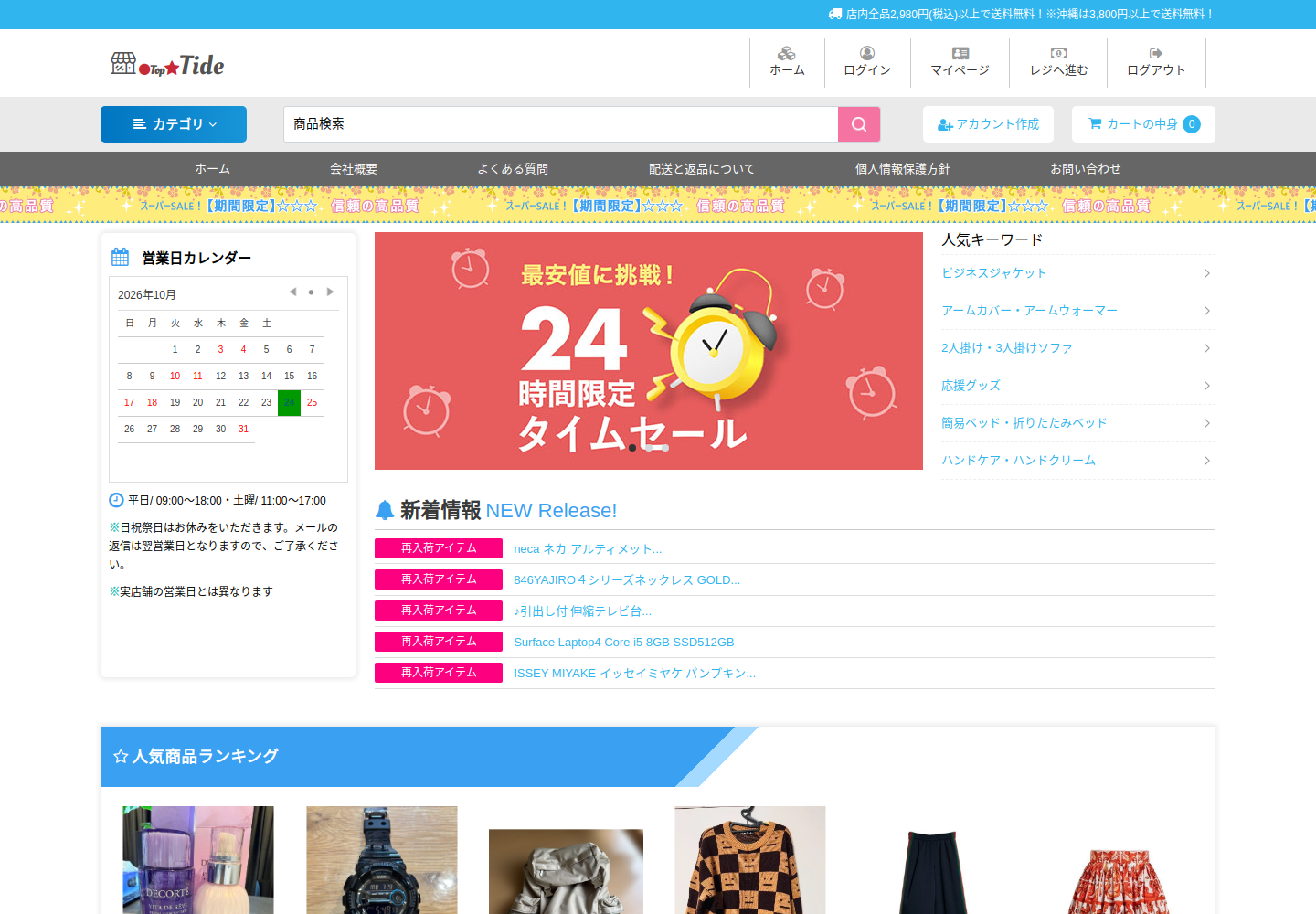Show the previous calendar month
The image size is (1316, 914).
(x=292, y=292)
